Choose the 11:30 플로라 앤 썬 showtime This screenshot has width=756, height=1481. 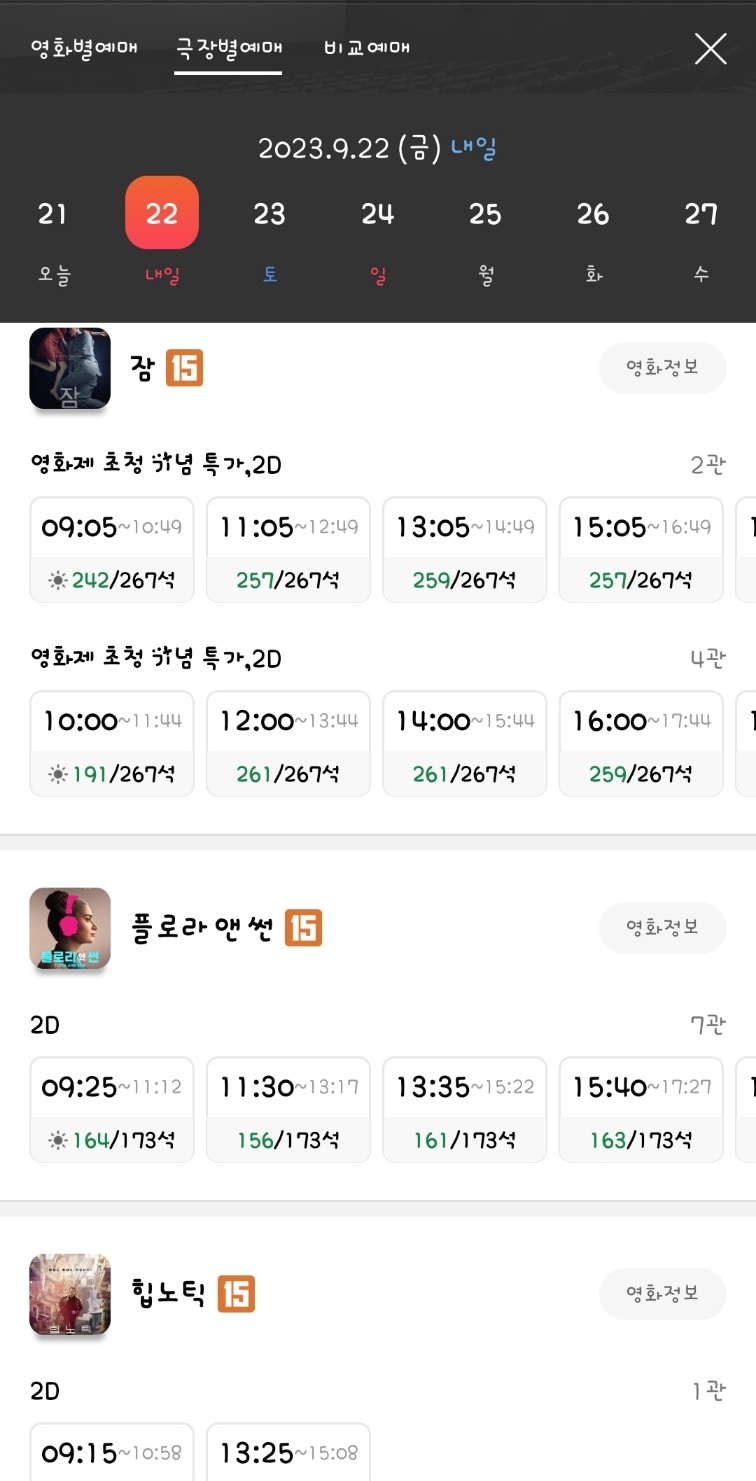coord(288,1110)
